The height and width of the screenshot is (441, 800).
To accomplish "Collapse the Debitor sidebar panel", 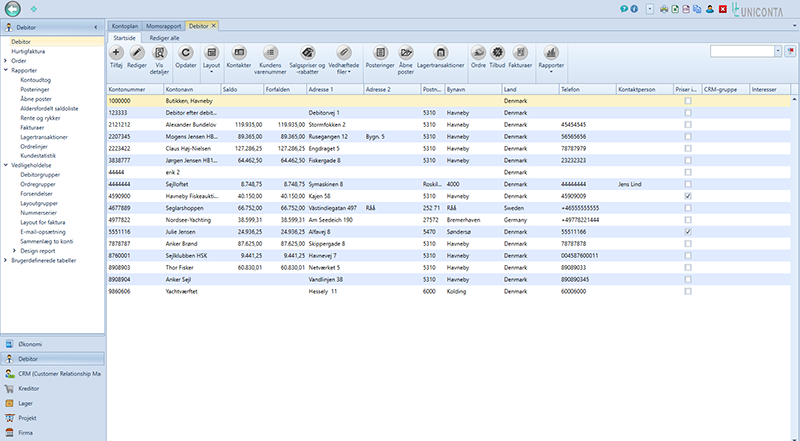I will click(x=96, y=28).
